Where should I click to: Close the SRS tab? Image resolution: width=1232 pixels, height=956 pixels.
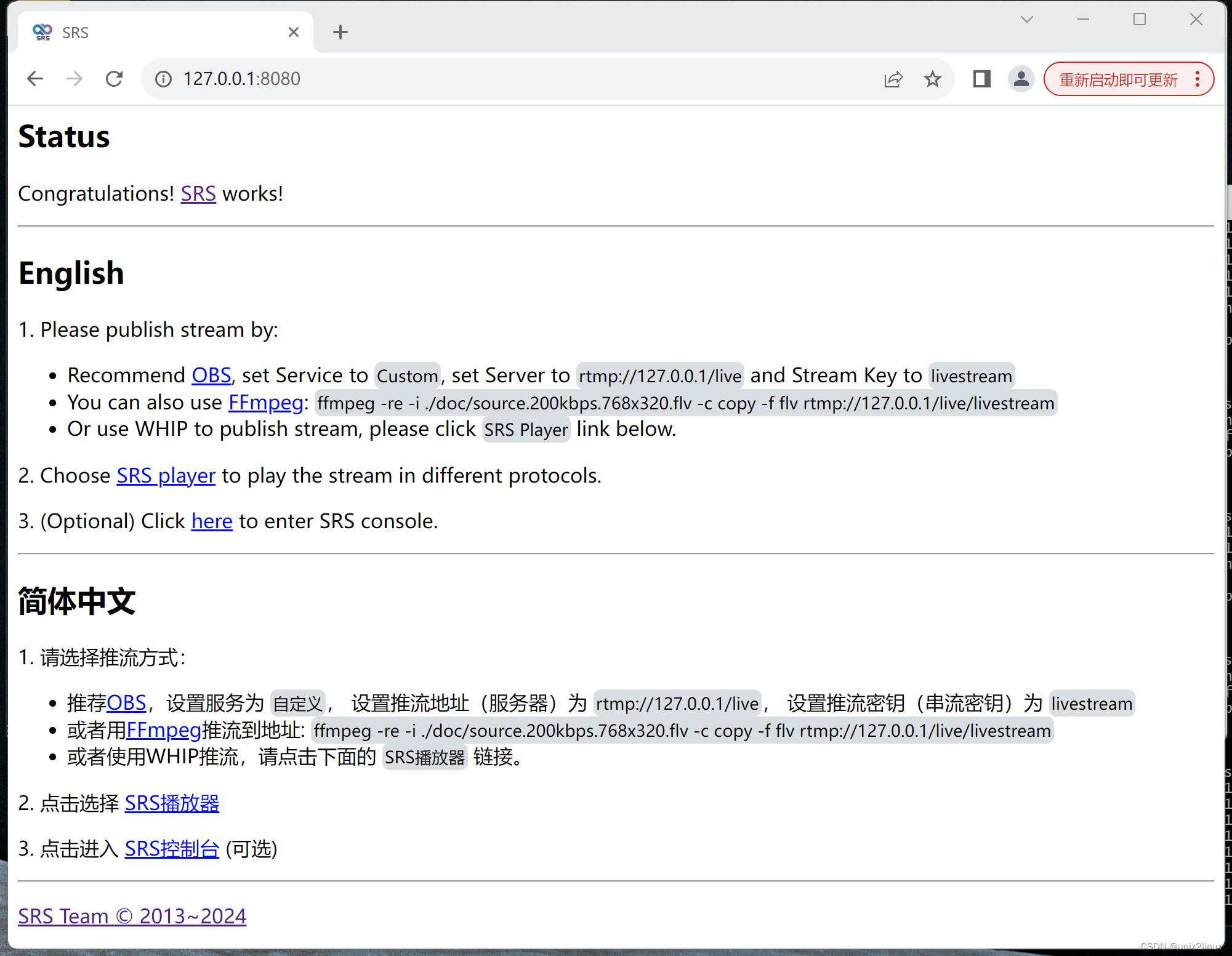tap(294, 32)
